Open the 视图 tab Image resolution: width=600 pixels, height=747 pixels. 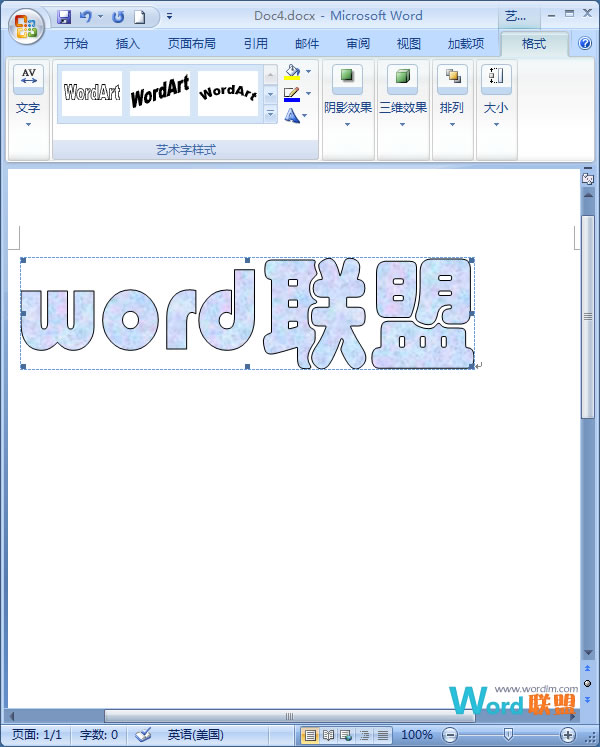coord(409,44)
